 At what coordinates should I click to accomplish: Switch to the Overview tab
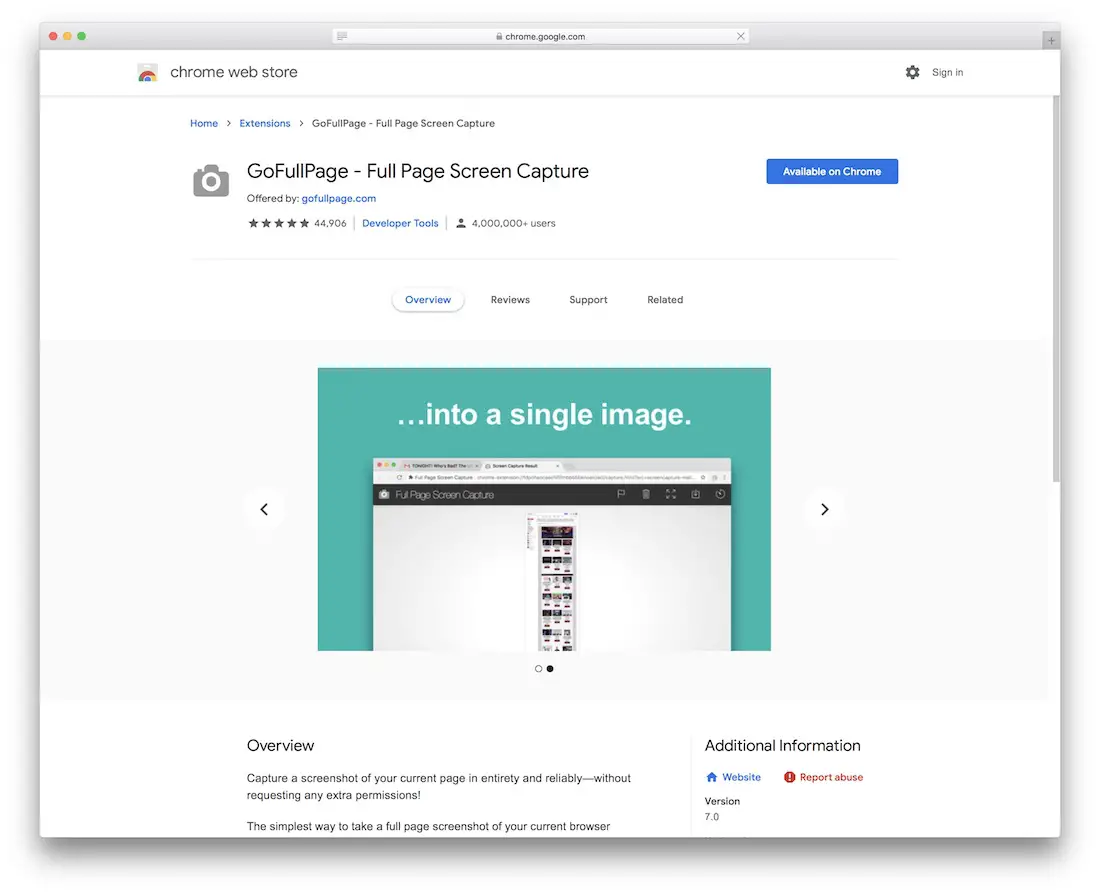(x=428, y=300)
